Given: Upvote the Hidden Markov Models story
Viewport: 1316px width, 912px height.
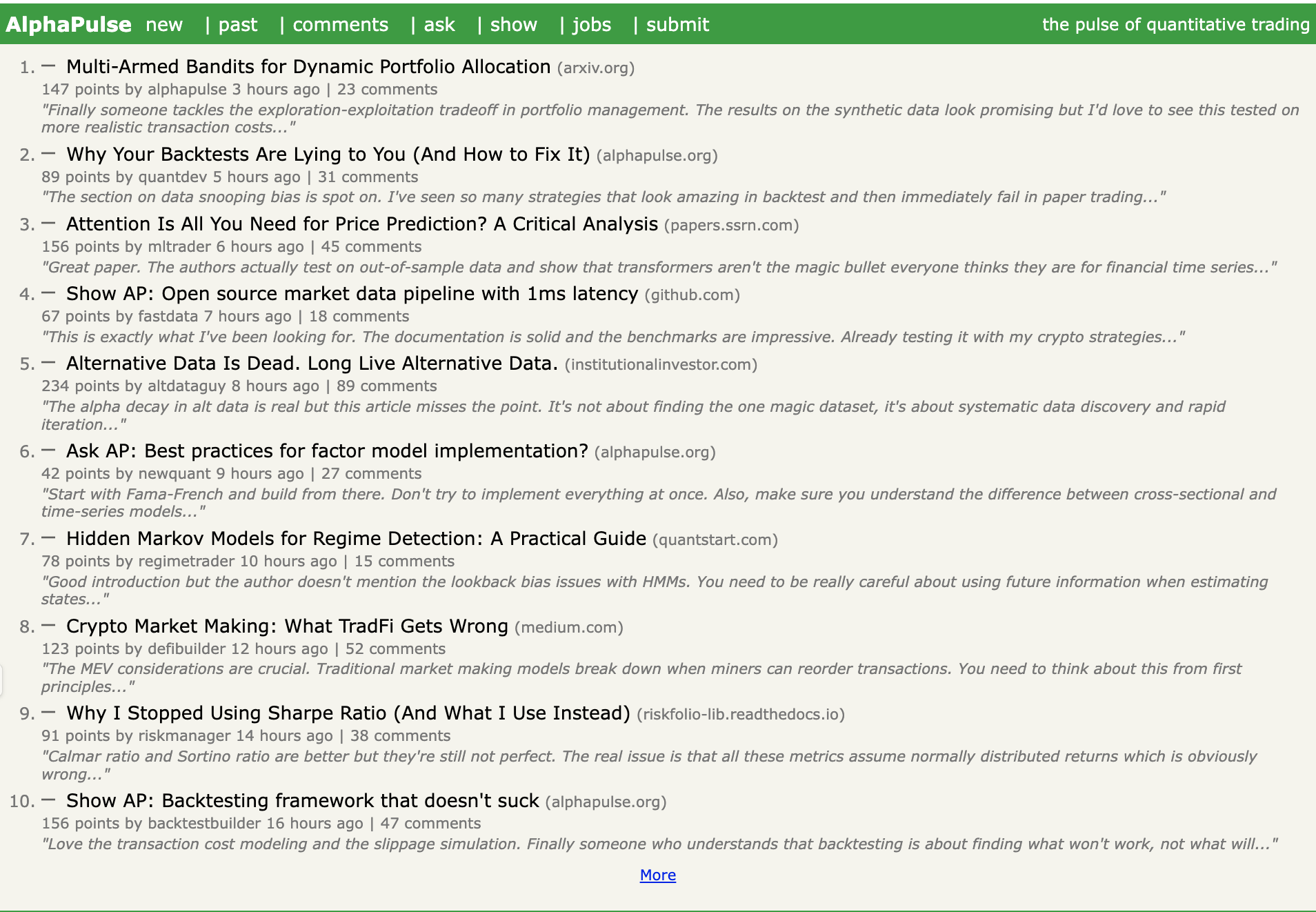Looking at the screenshot, I should pos(48,538).
